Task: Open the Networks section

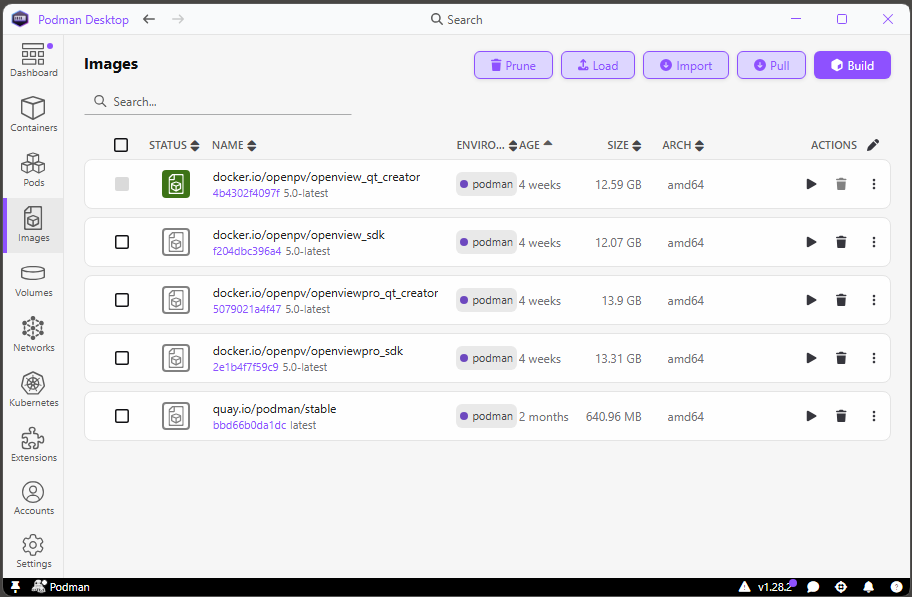Action: pyautogui.click(x=33, y=335)
